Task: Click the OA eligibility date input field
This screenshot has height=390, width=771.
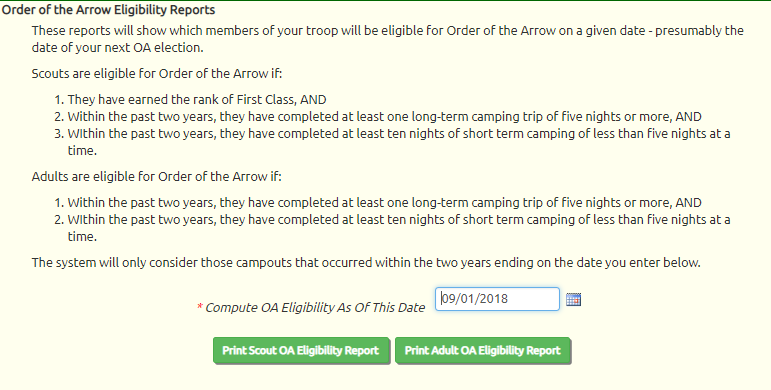Action: [497, 299]
